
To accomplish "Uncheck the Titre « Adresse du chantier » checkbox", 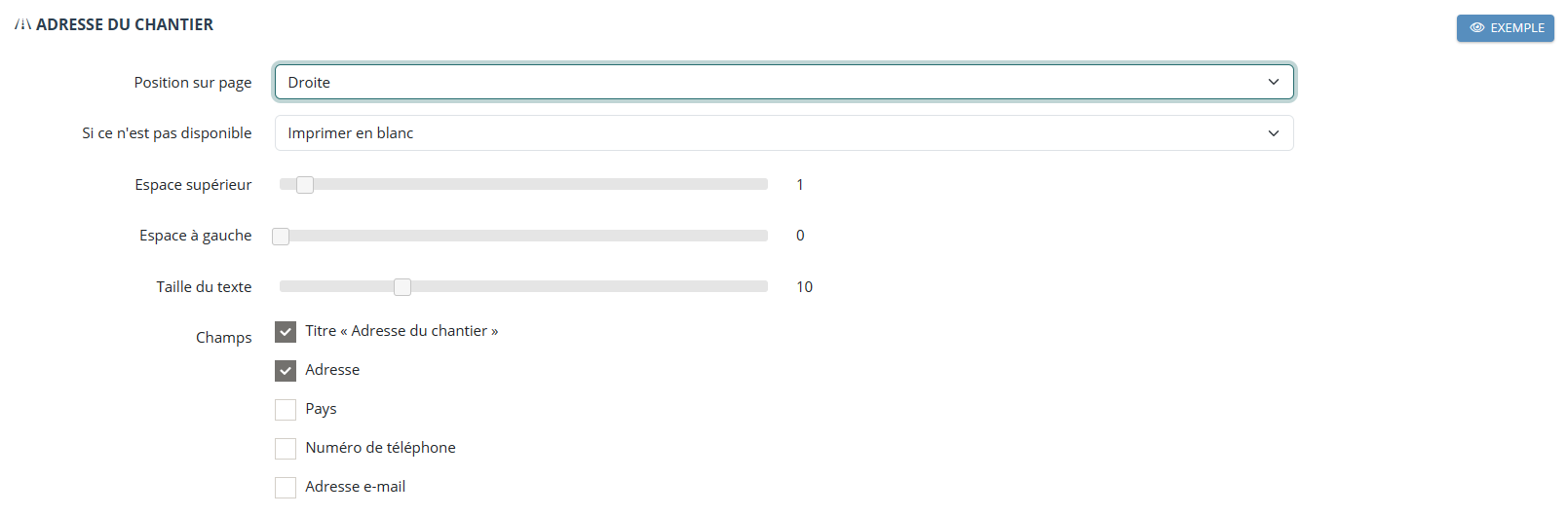I will pyautogui.click(x=286, y=332).
